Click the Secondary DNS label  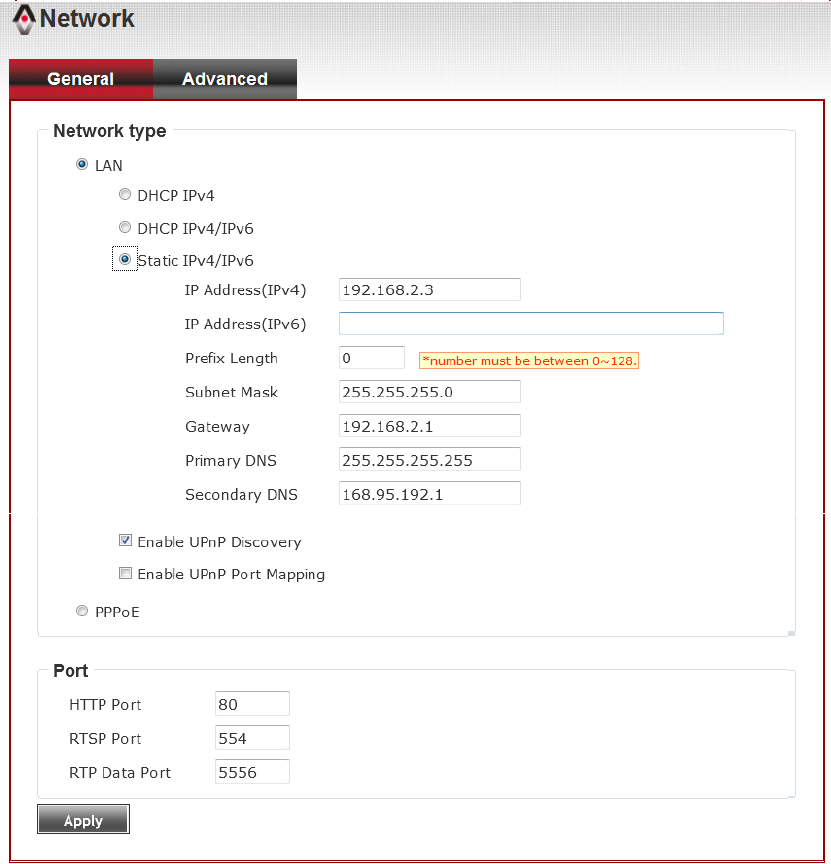[241, 495]
